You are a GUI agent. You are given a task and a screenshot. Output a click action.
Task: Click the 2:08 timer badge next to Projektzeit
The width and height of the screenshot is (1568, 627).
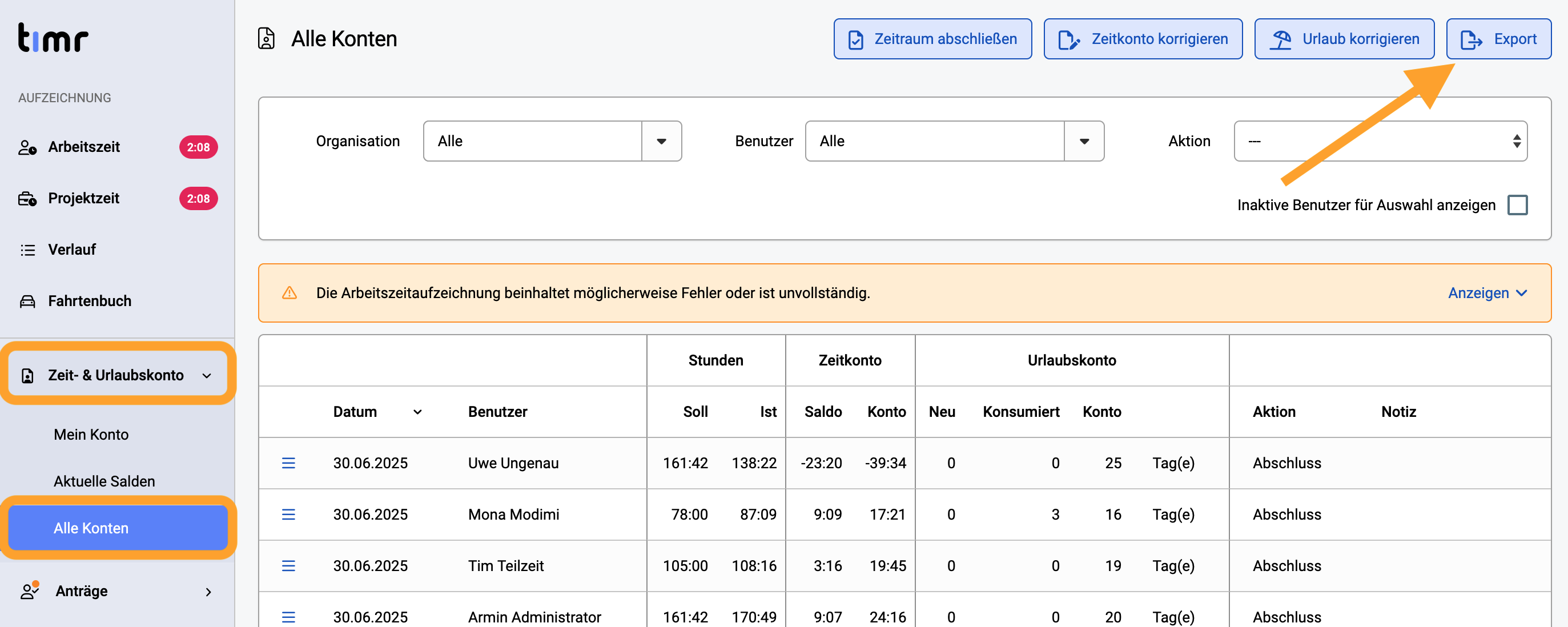click(199, 199)
